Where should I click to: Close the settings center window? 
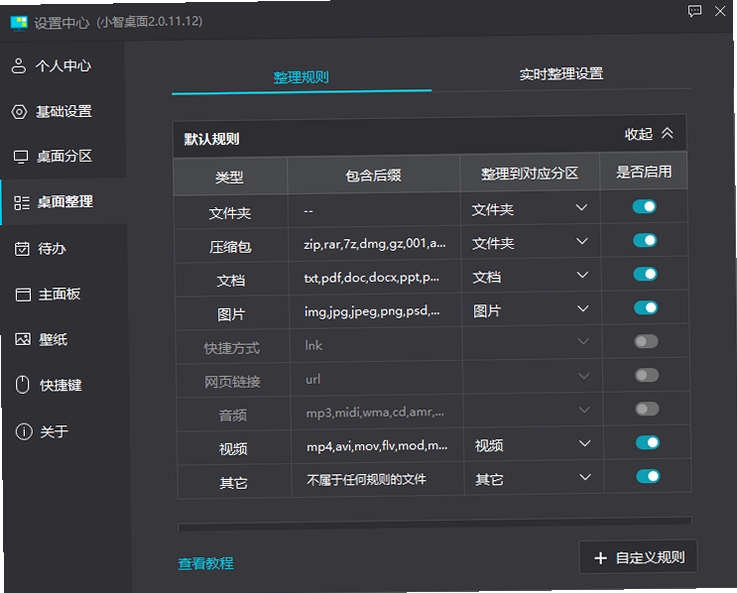click(720, 11)
